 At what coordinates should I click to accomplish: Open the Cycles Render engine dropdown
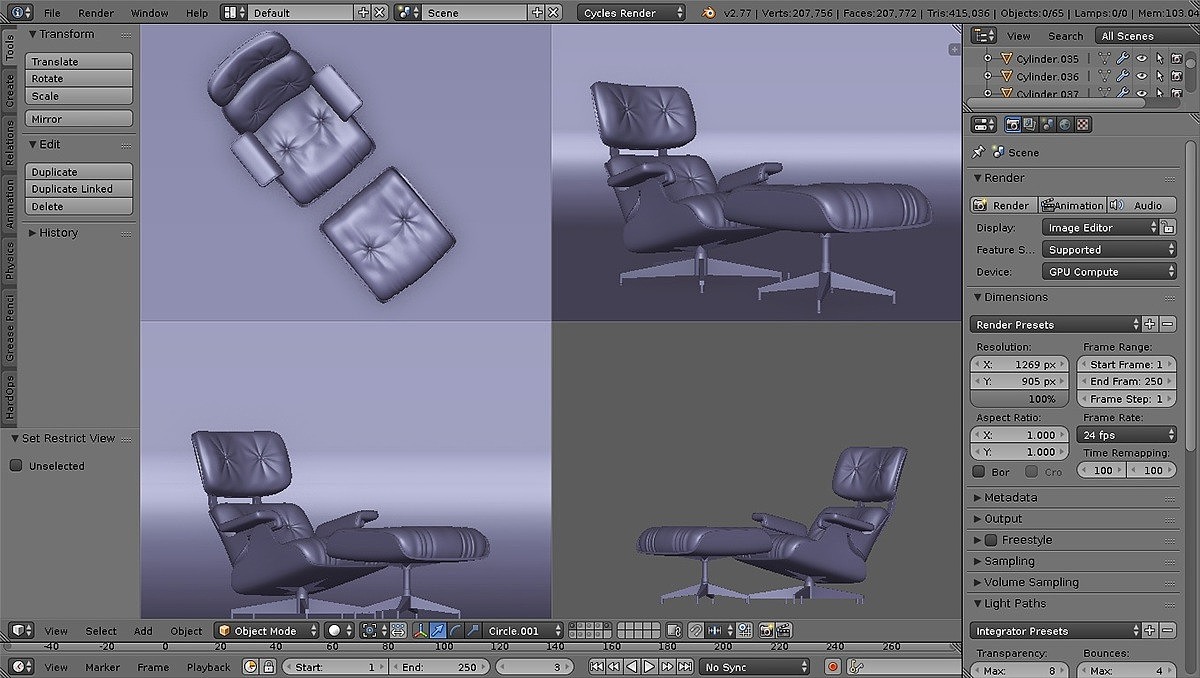coord(631,13)
